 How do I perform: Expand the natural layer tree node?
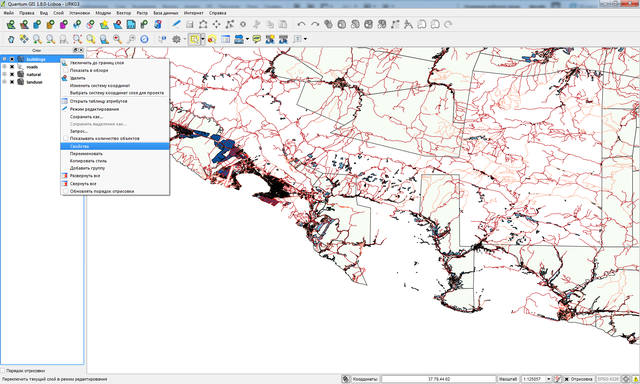(4, 74)
